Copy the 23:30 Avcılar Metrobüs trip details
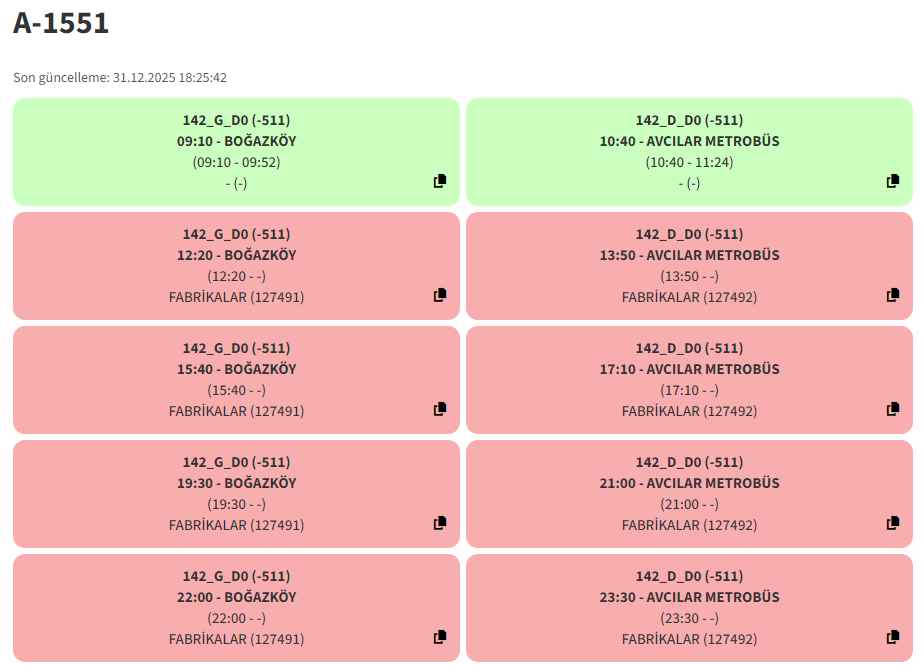922x665 pixels. (x=893, y=637)
